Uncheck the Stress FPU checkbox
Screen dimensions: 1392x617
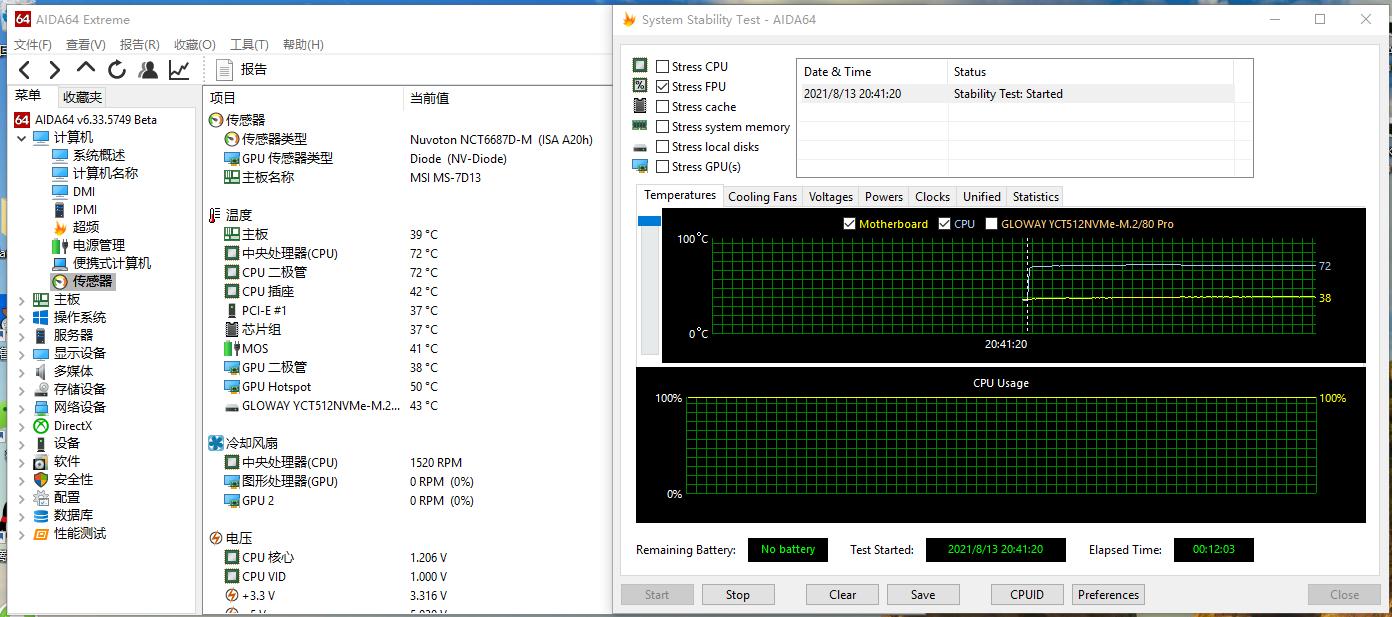click(662, 87)
